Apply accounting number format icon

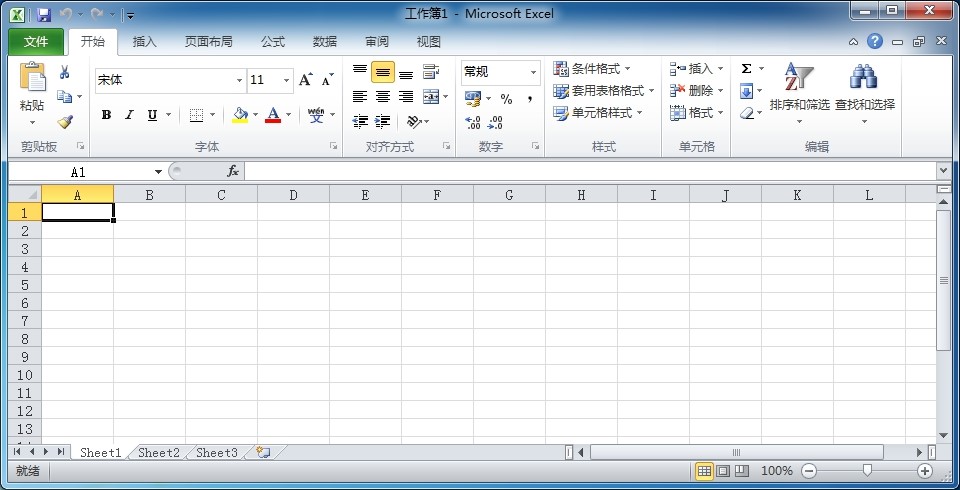(x=473, y=98)
